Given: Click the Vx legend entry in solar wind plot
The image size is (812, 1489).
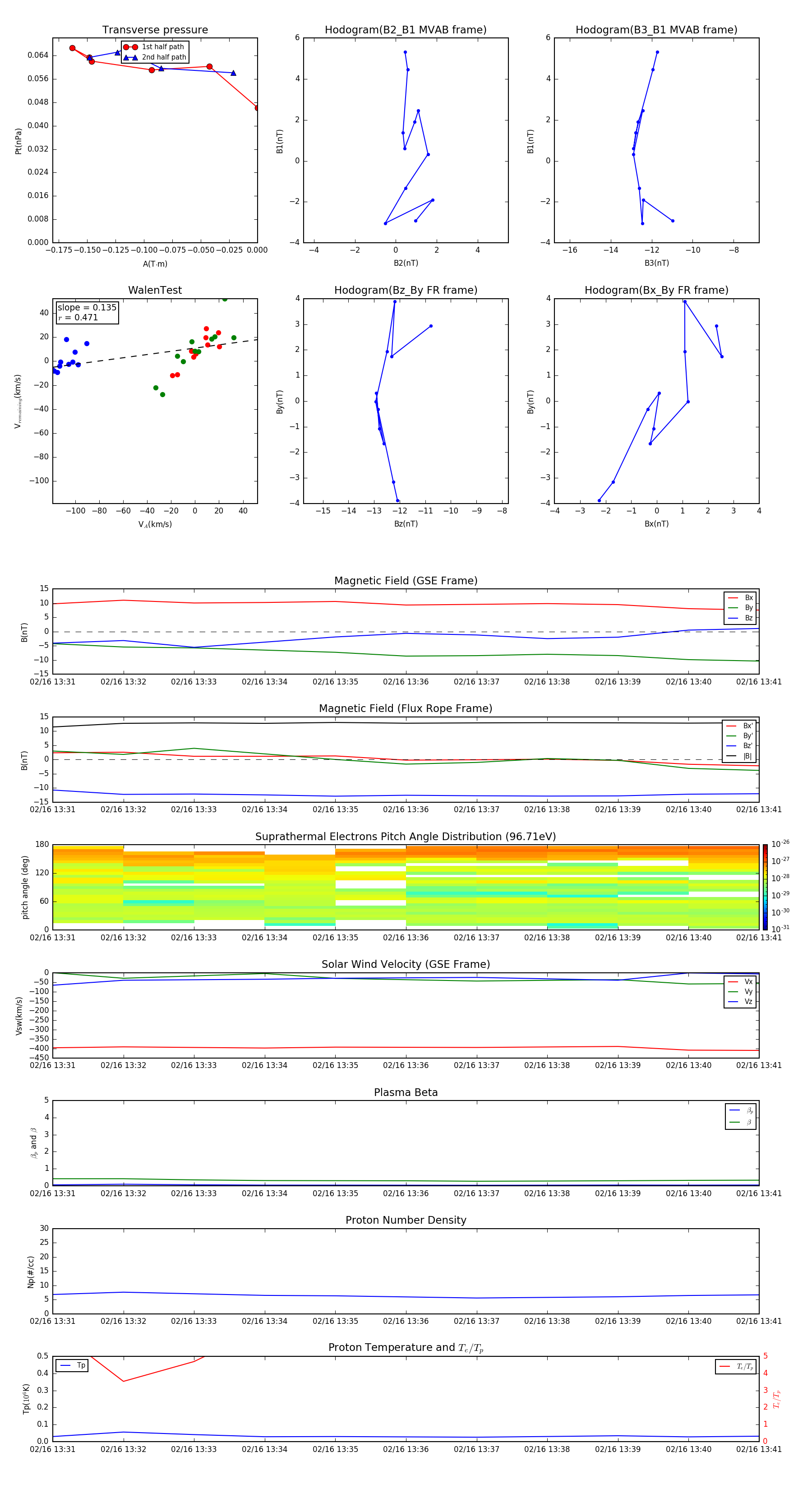Looking at the screenshot, I should click(x=740, y=981).
